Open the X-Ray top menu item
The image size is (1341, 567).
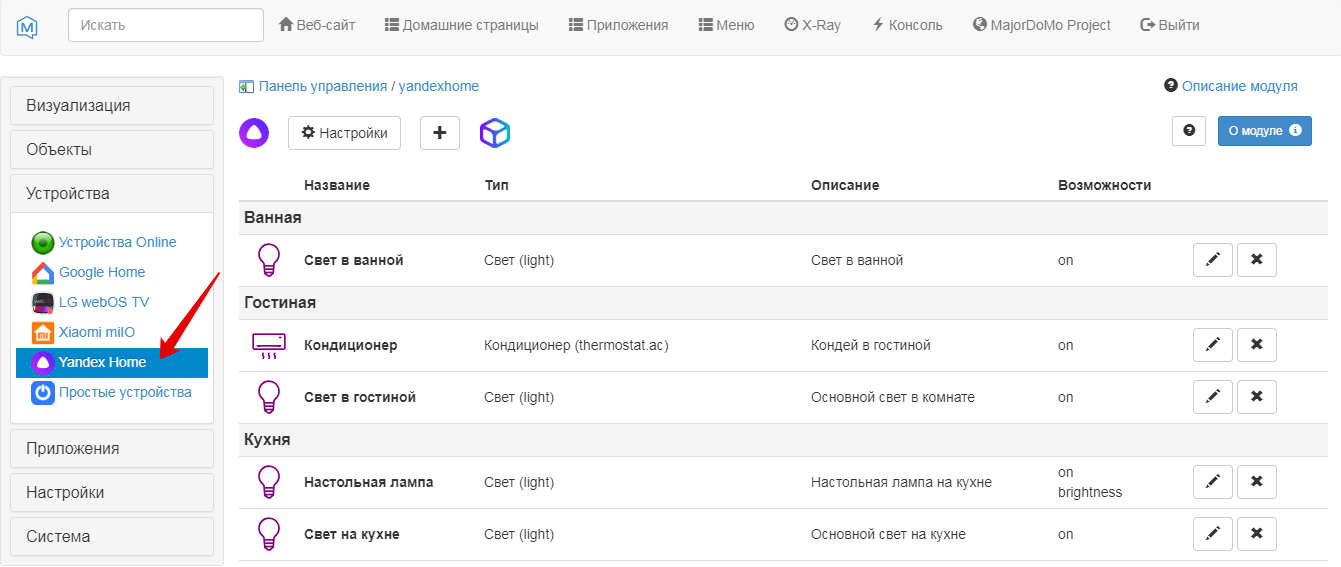tap(812, 25)
